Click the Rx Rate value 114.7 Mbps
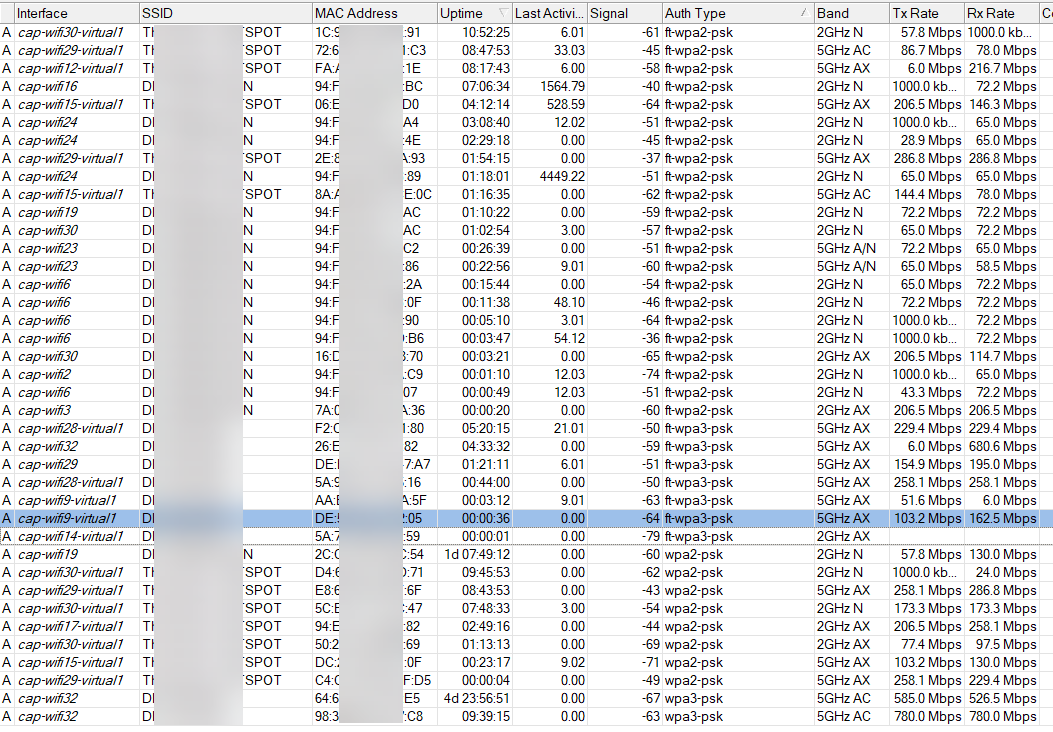 [1003, 356]
